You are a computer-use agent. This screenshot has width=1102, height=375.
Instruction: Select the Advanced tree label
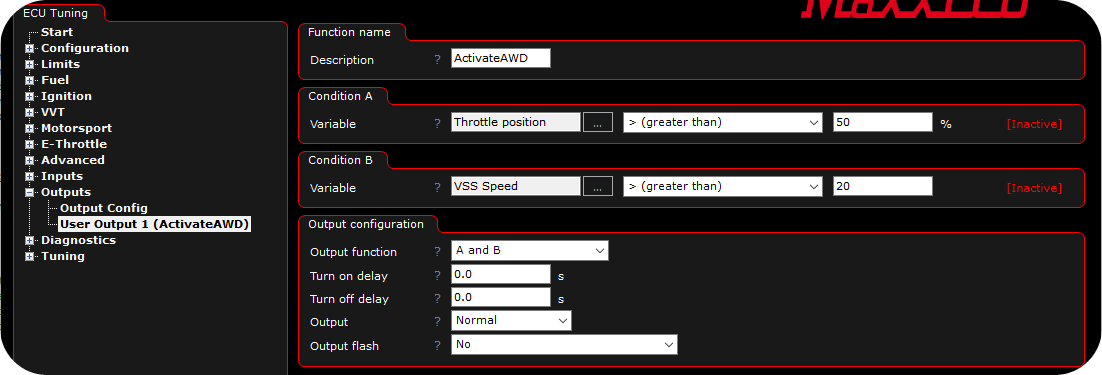tap(73, 160)
